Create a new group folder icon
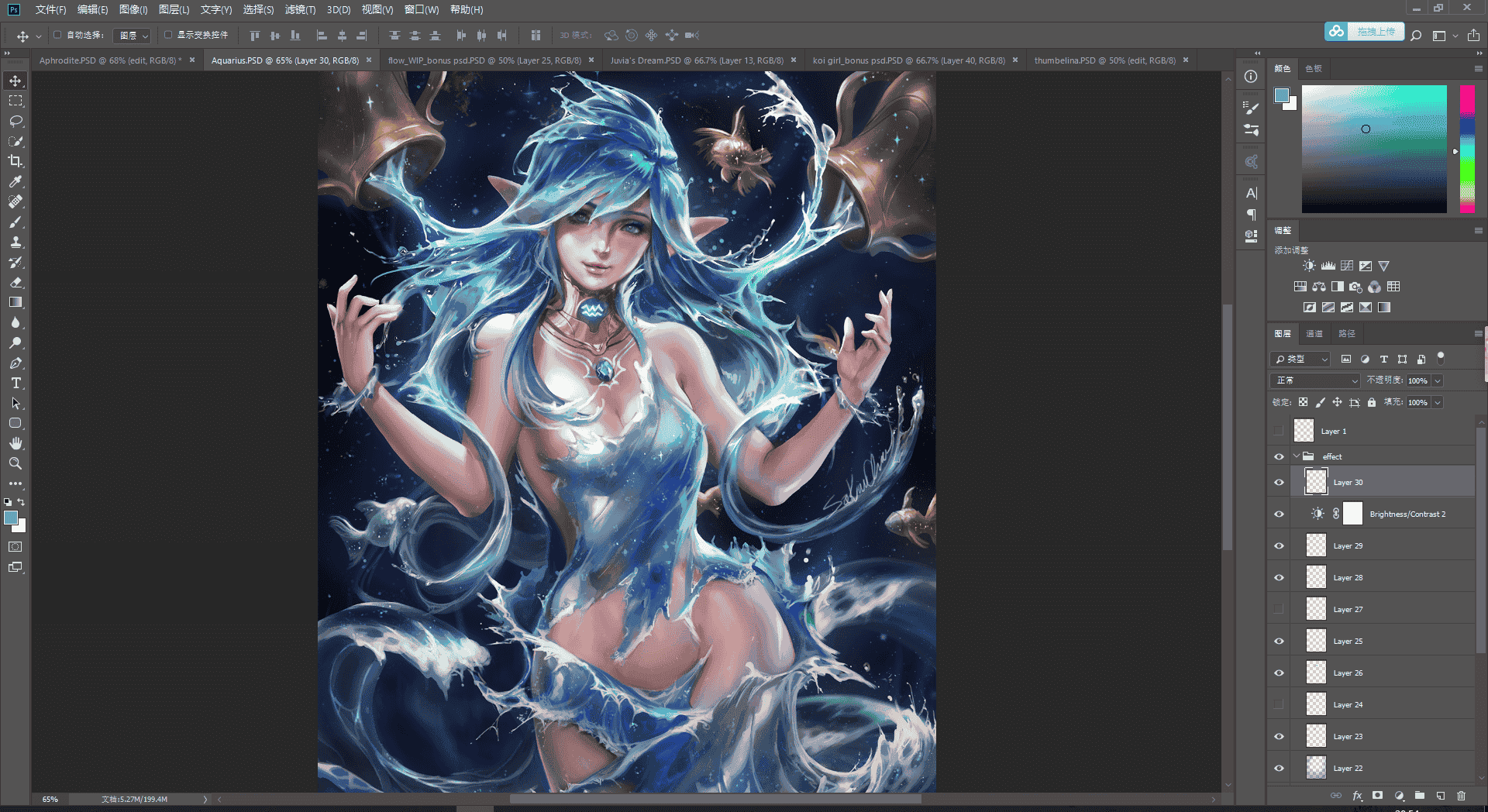 pyautogui.click(x=1420, y=795)
